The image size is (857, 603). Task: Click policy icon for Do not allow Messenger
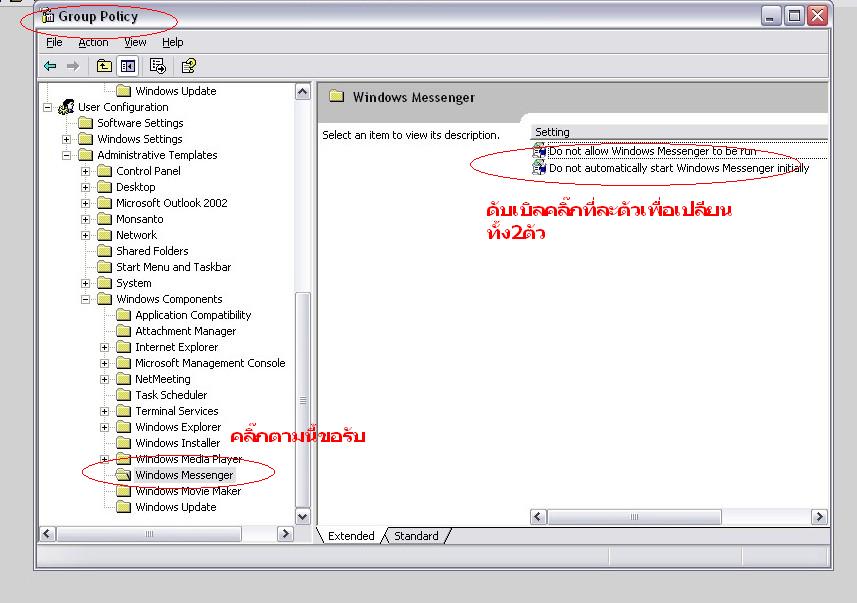(539, 151)
